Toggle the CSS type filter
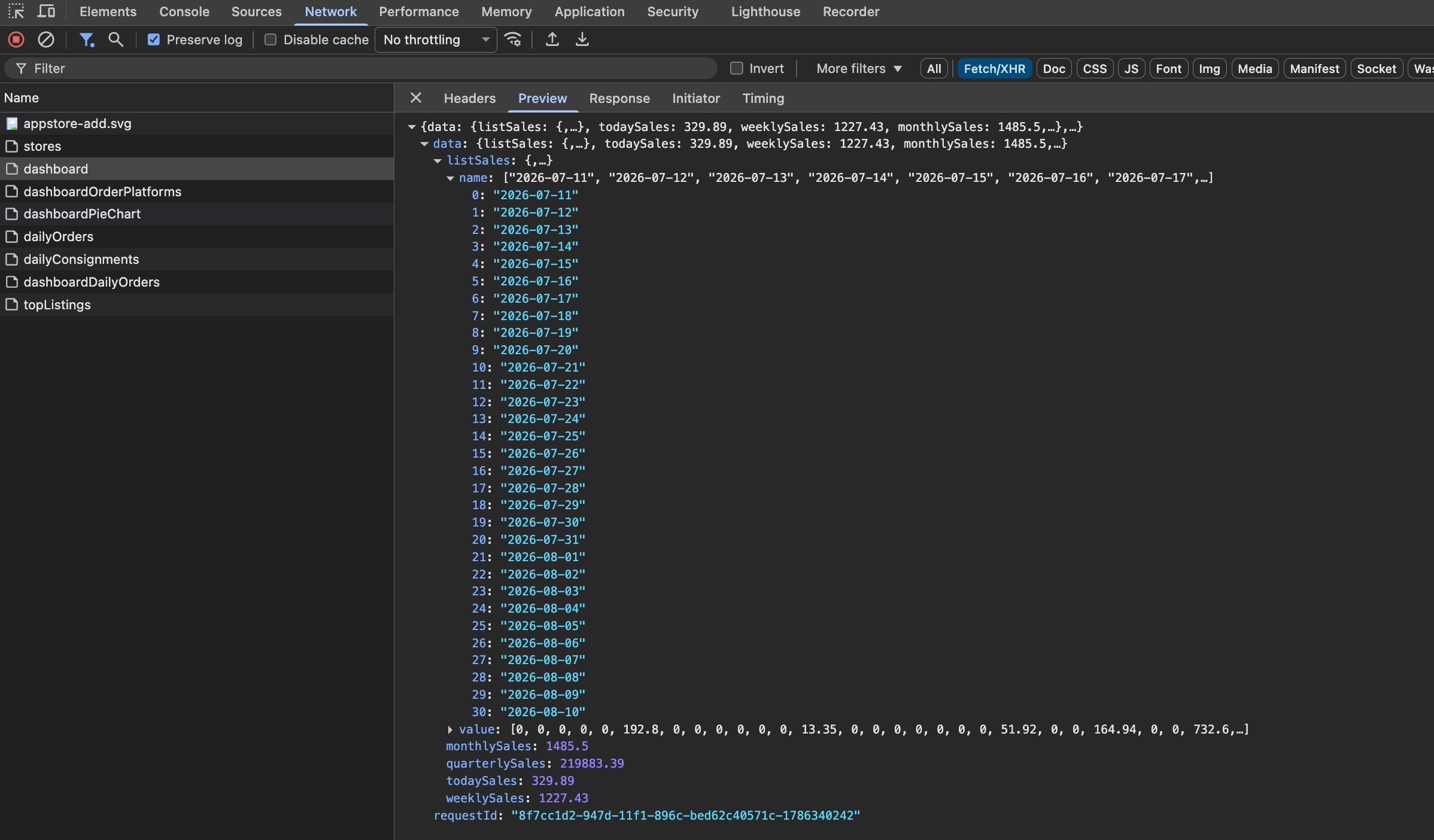 (x=1095, y=69)
